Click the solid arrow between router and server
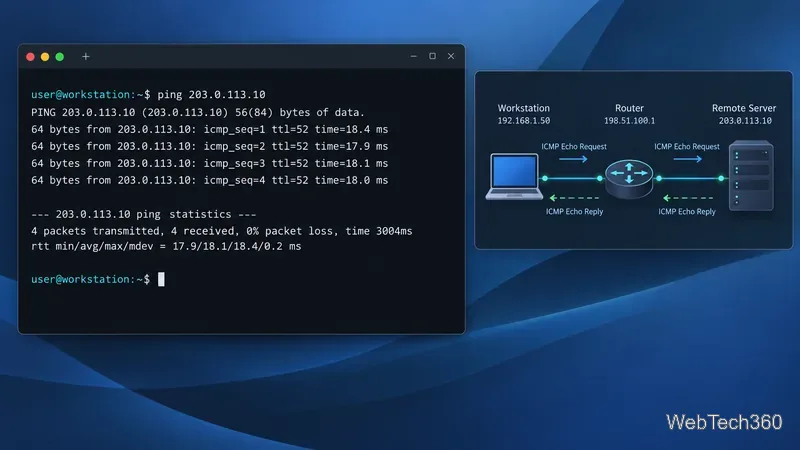The image size is (800, 450). 687,159
